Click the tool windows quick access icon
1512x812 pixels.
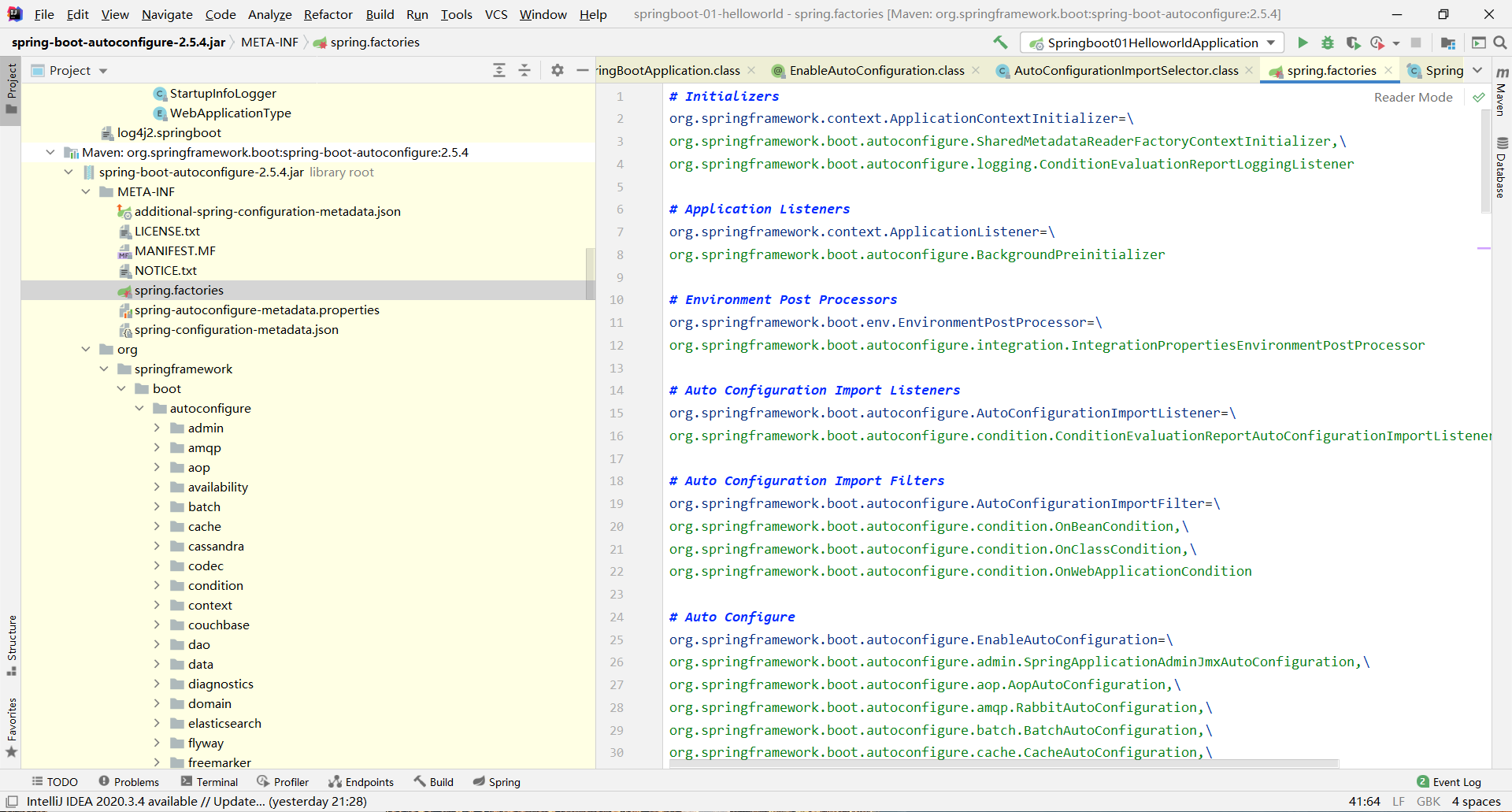[12, 802]
